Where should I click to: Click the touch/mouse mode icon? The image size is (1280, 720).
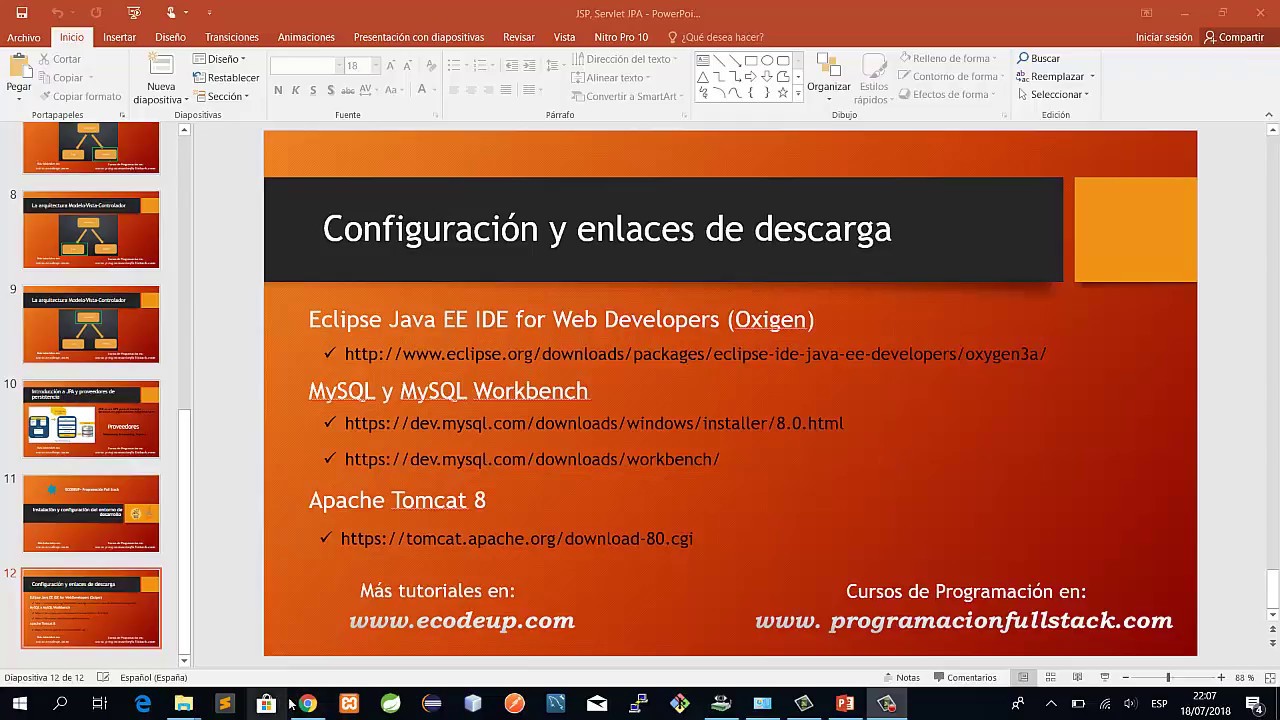(172, 13)
